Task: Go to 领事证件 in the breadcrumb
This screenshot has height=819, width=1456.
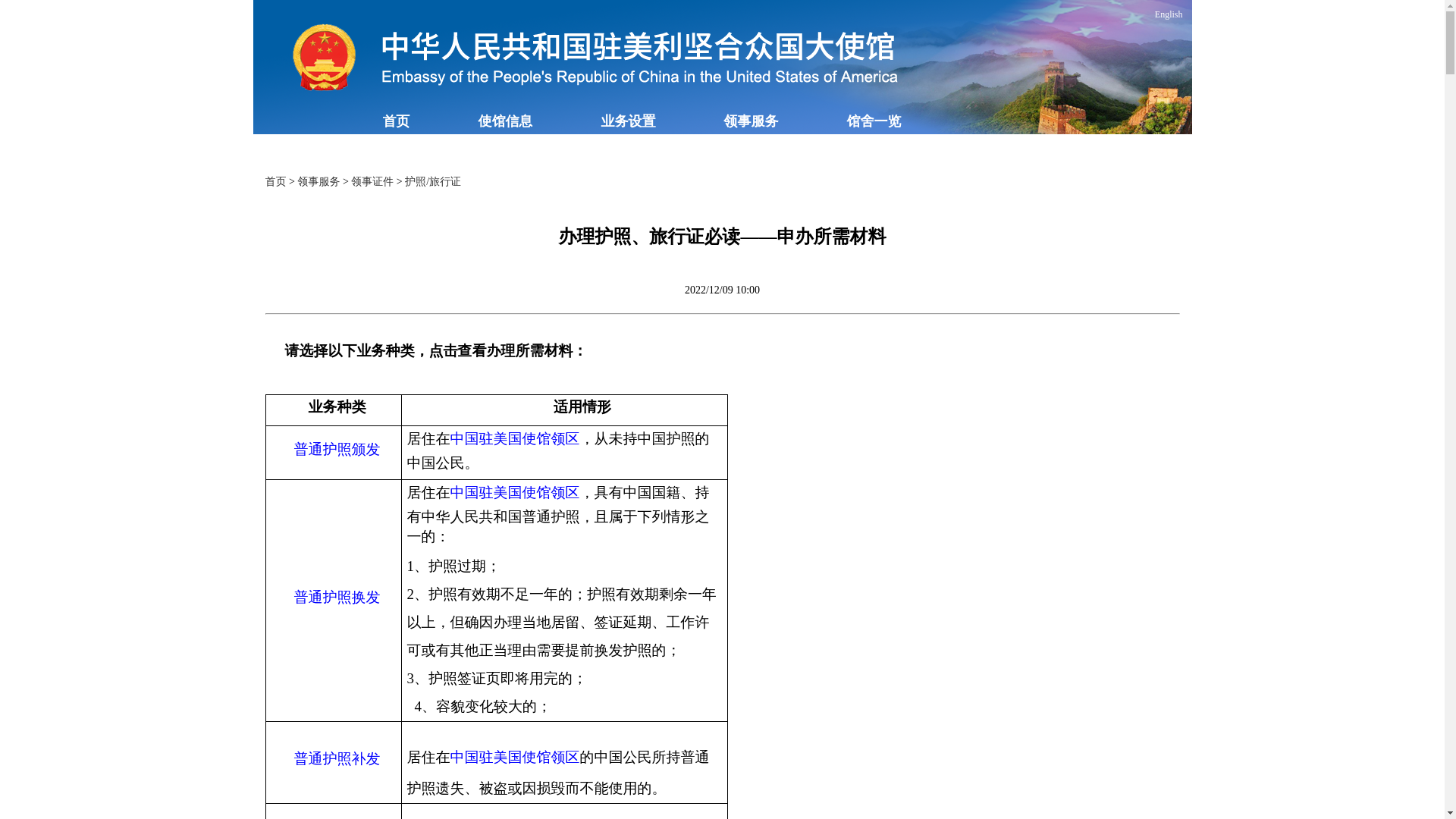Action: click(x=372, y=182)
